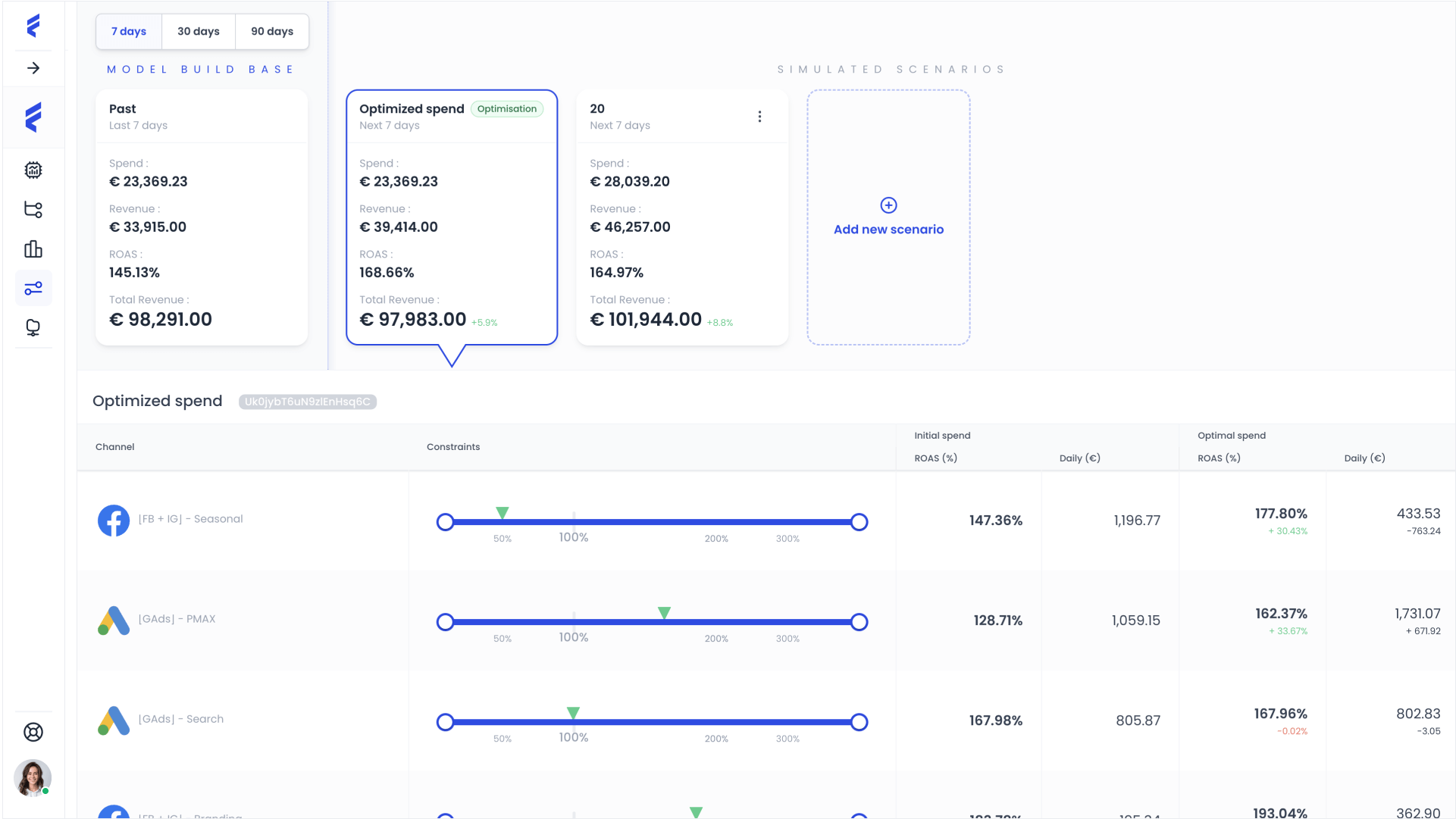Click right handle of Seasonal constraint slider
The width and height of the screenshot is (1456, 819).
click(x=859, y=522)
